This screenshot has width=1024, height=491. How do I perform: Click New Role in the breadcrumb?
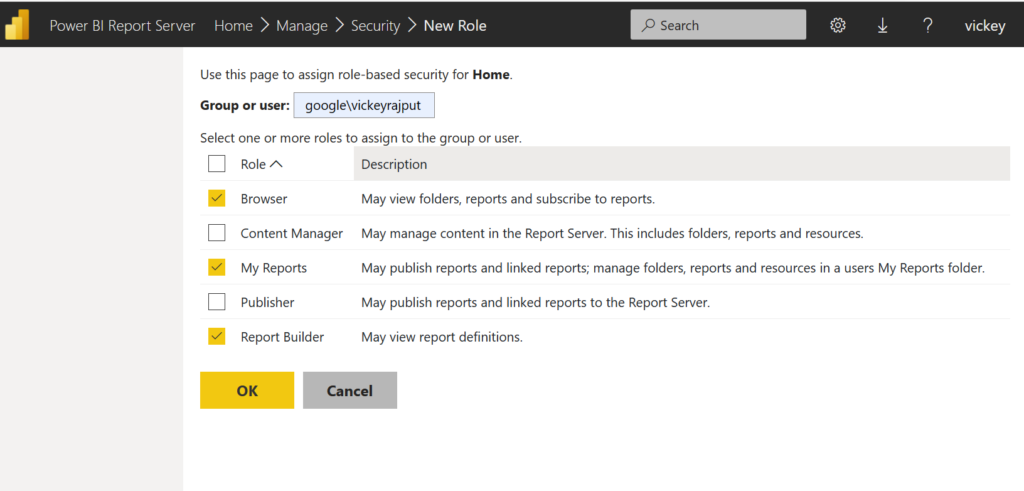click(455, 25)
